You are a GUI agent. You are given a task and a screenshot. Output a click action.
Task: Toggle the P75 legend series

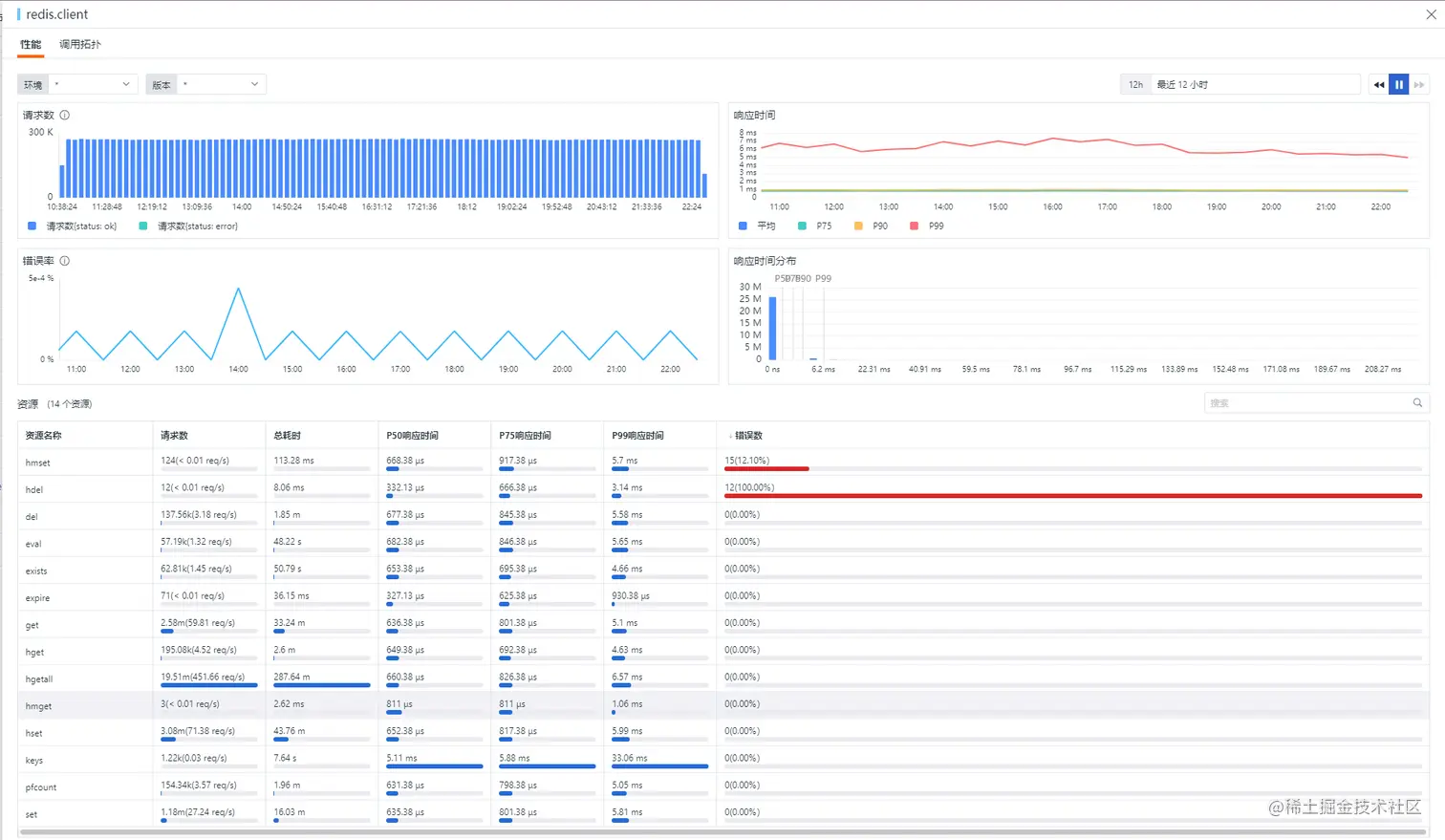click(x=815, y=226)
